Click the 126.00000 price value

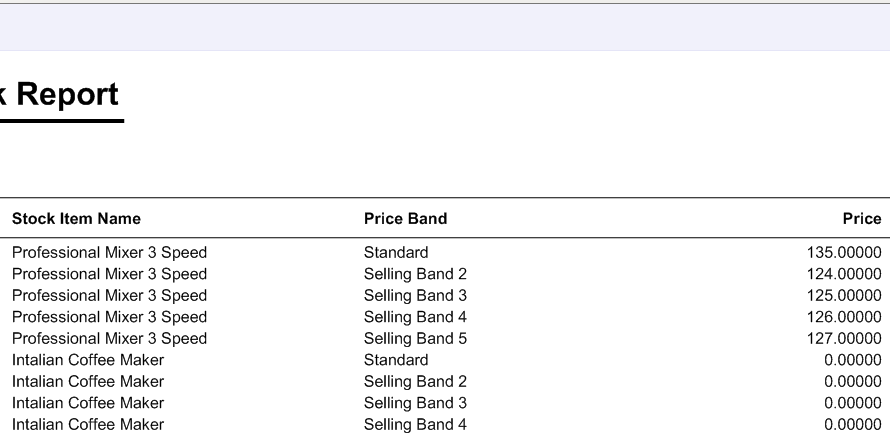coord(844,317)
